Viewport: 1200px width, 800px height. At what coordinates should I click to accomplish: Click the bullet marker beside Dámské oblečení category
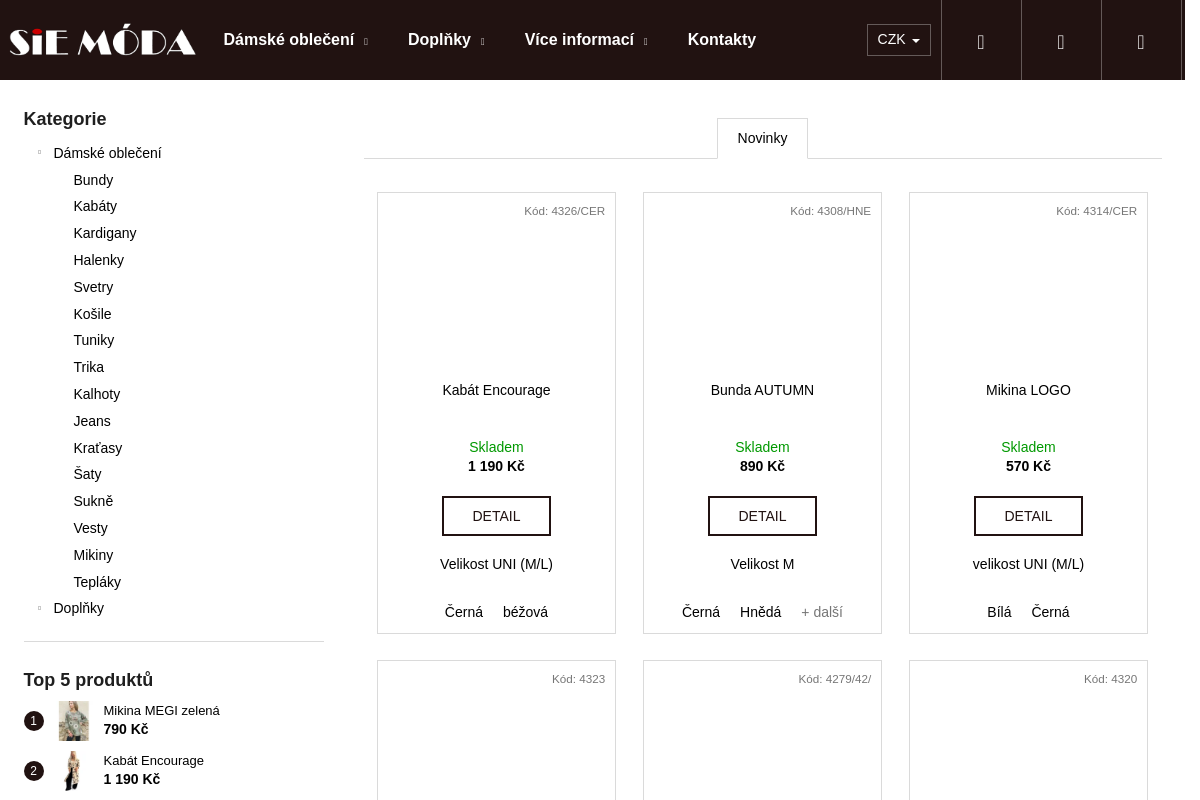point(39,153)
